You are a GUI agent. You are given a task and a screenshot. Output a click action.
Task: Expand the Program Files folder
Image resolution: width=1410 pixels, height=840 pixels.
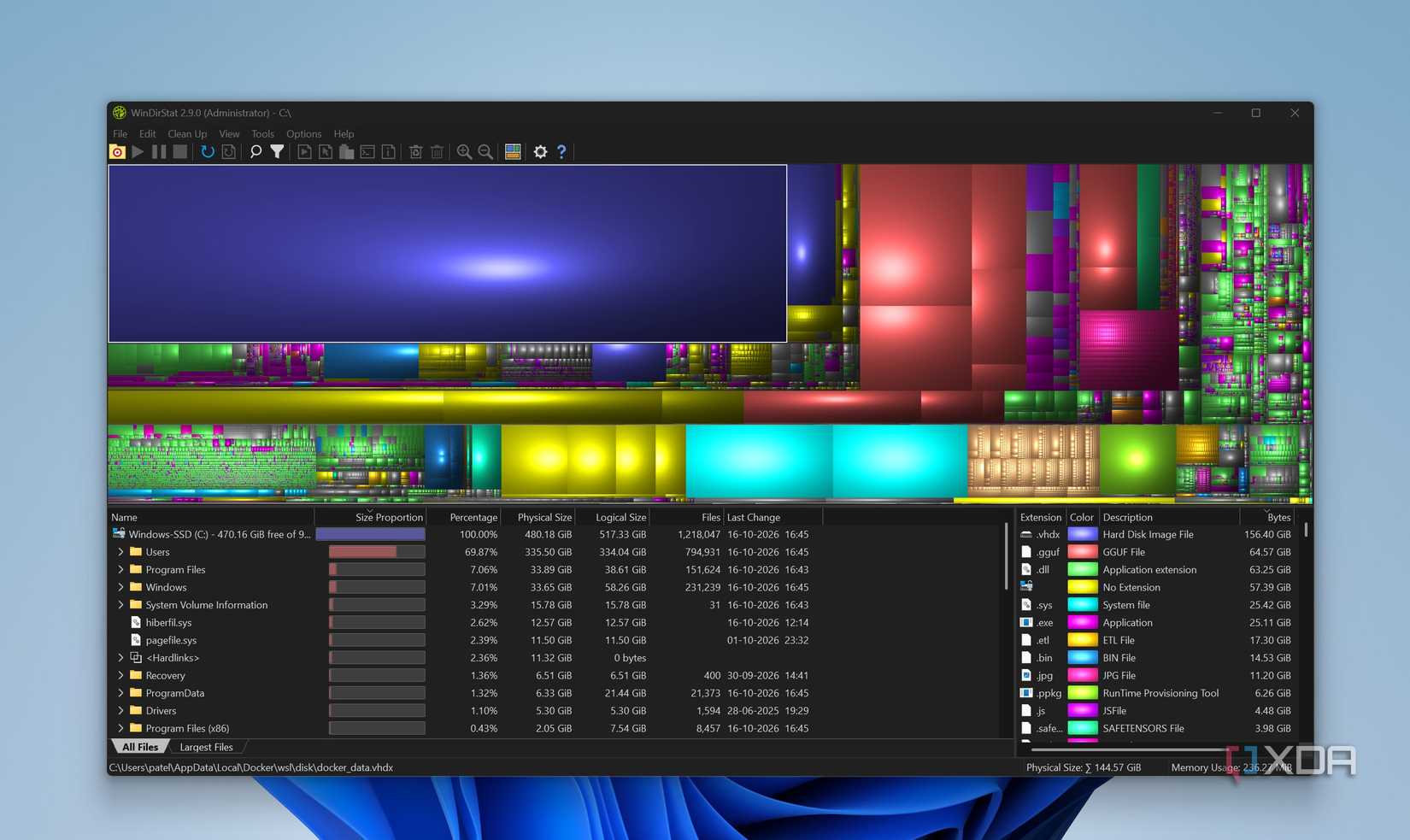click(120, 570)
